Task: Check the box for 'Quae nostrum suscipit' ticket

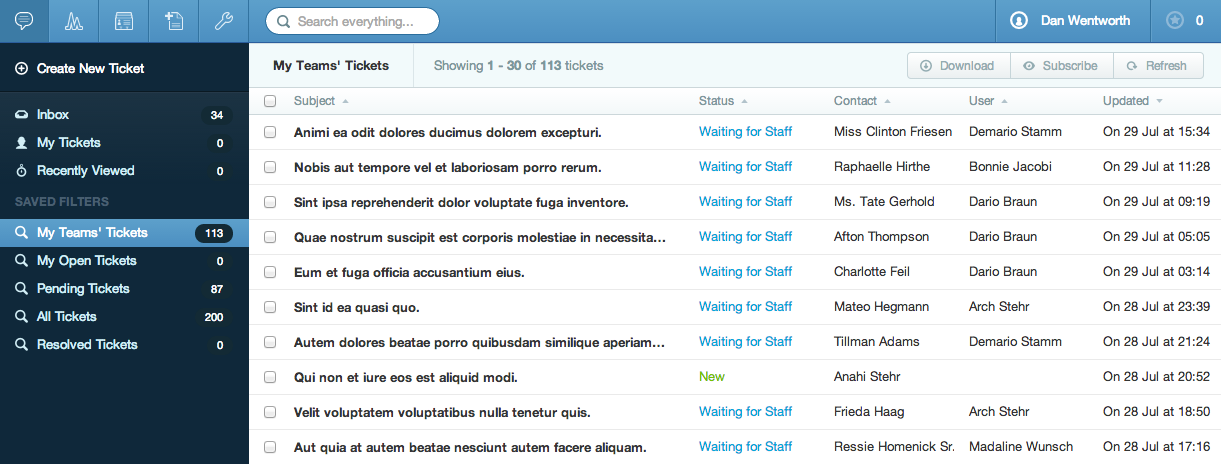Action: [x=270, y=237]
